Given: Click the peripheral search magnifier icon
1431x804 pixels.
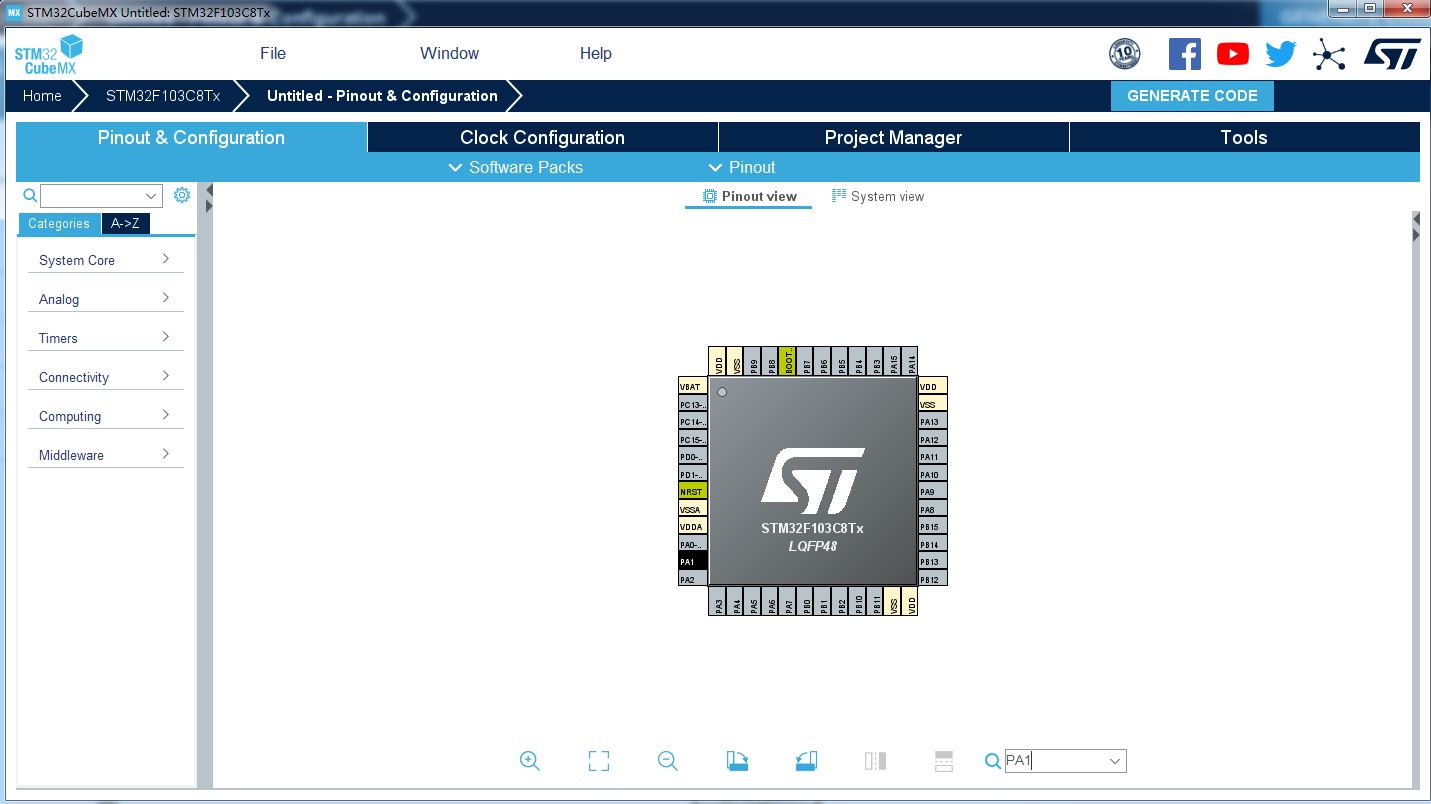Looking at the screenshot, I should tap(30, 195).
